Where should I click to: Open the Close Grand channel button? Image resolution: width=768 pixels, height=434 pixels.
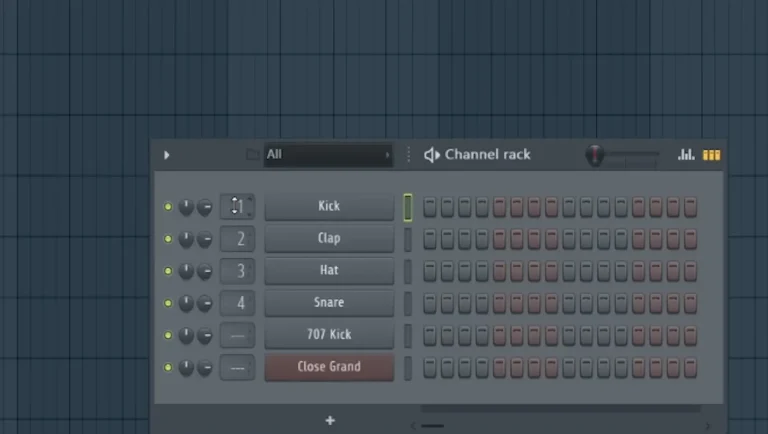coord(329,367)
